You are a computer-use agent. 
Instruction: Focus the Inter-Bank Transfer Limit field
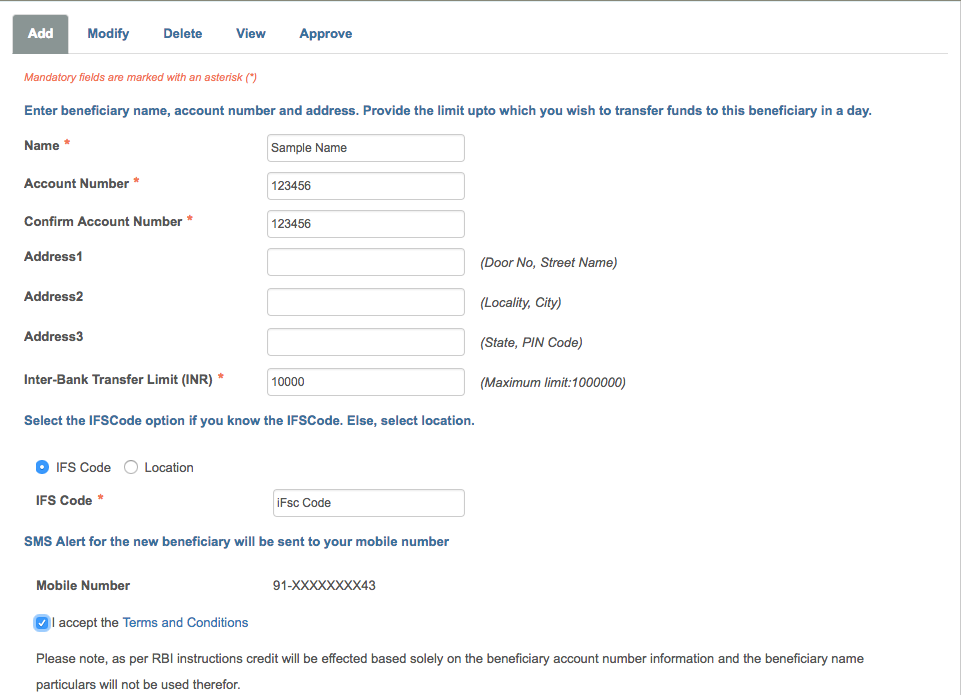[366, 382]
